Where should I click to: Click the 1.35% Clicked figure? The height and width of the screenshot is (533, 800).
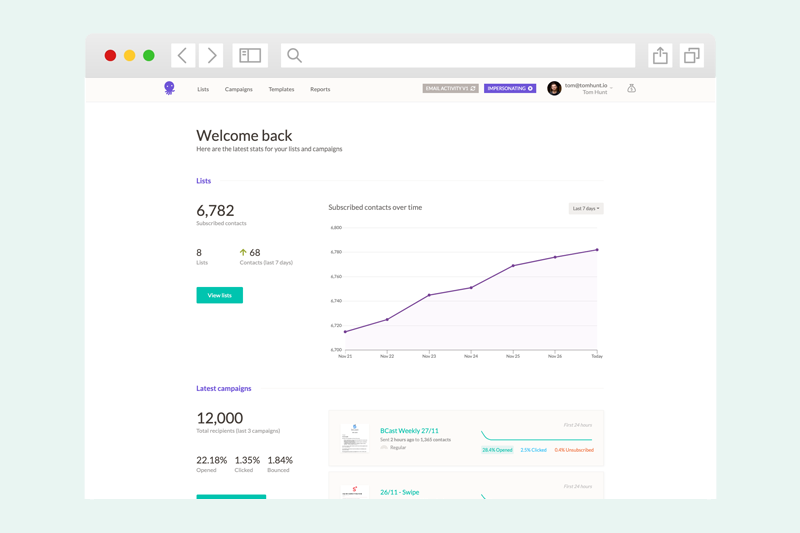pyautogui.click(x=247, y=460)
